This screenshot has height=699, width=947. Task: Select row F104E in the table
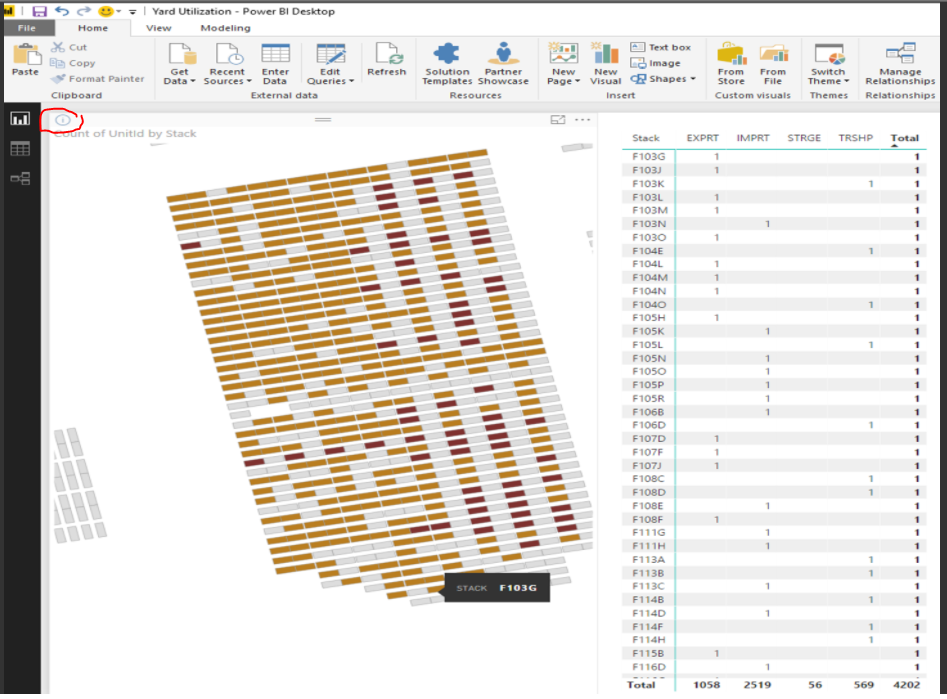click(x=774, y=251)
